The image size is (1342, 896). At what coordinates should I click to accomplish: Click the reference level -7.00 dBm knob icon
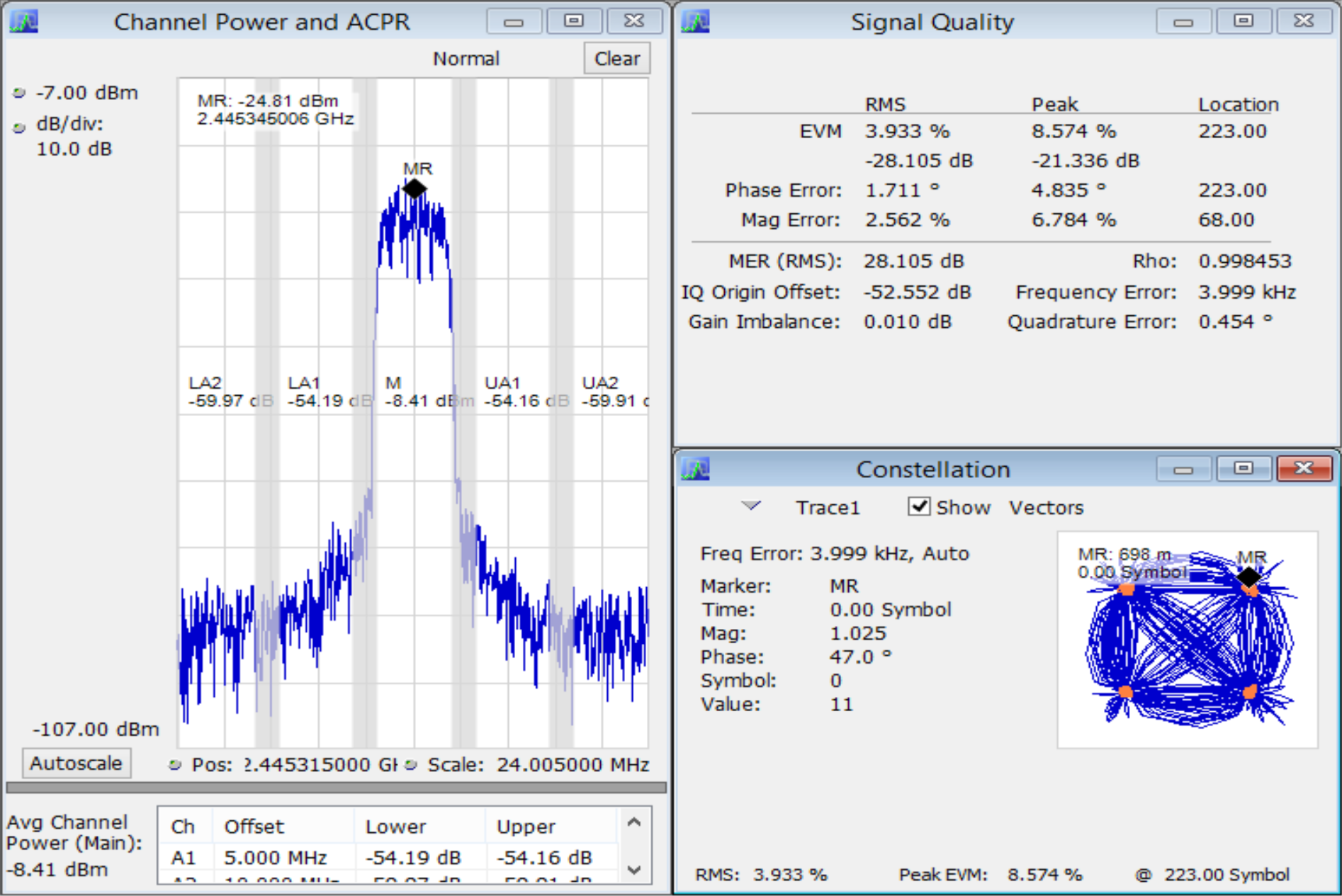pyautogui.click(x=19, y=93)
